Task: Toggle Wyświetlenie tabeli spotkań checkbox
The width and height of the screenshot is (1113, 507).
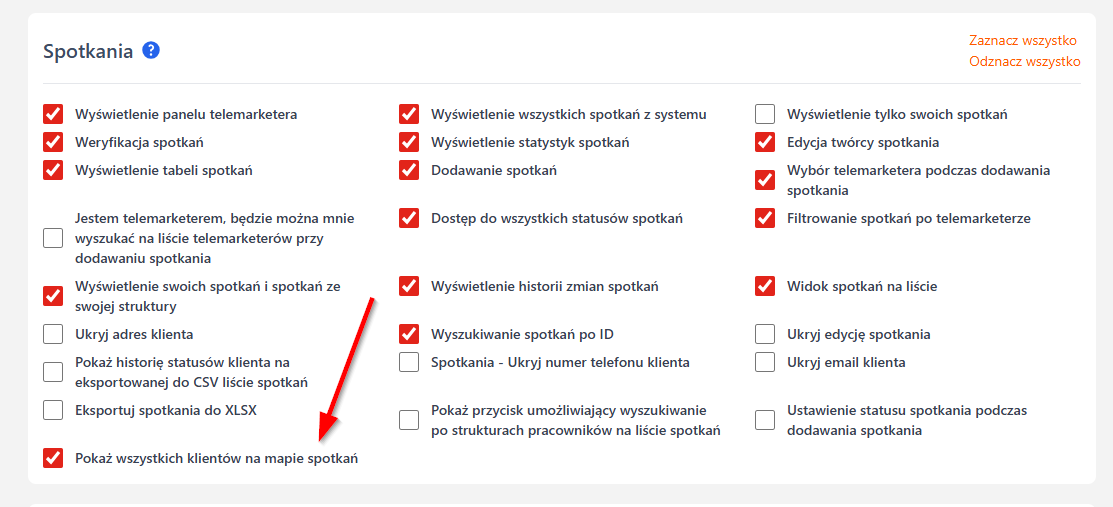Action: 53,170
